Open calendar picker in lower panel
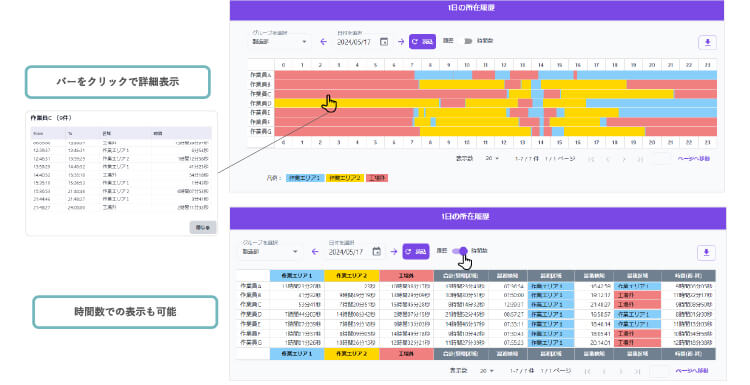This screenshot has height=385, width=750. click(x=376, y=251)
